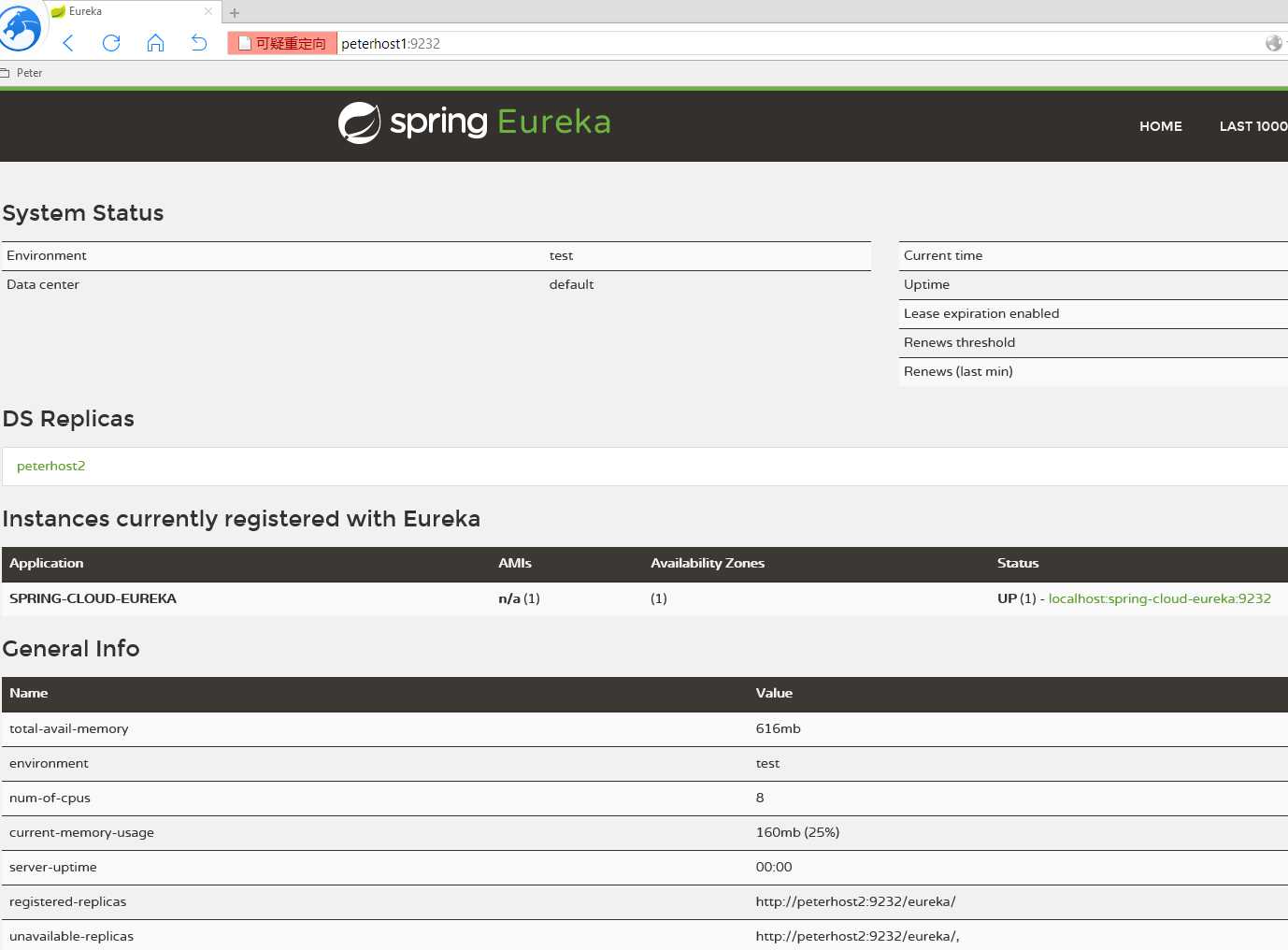Click the Name column header
Viewport: 1288px width, 950px height.
click(29, 693)
